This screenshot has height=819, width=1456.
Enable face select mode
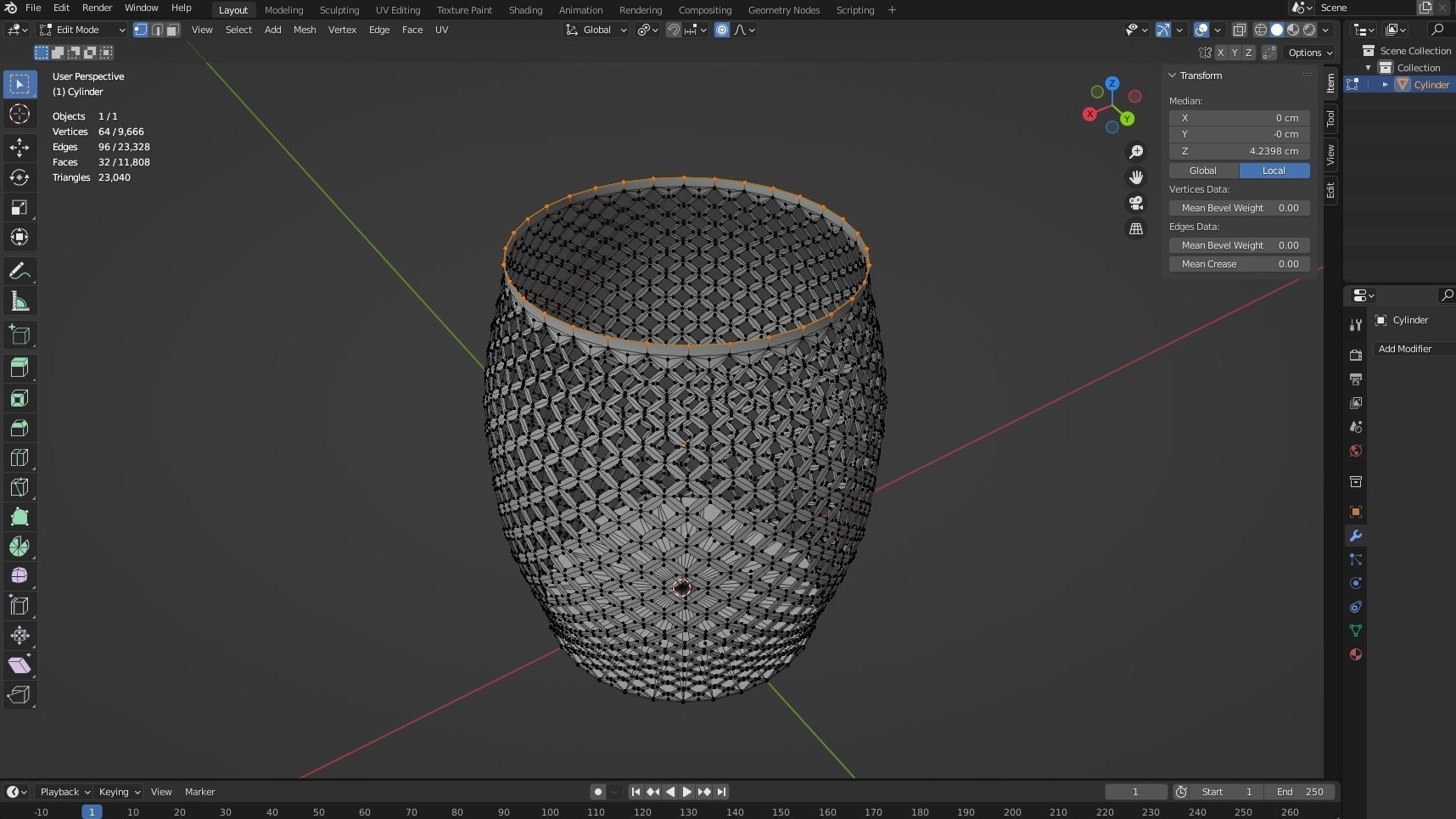[x=173, y=30]
